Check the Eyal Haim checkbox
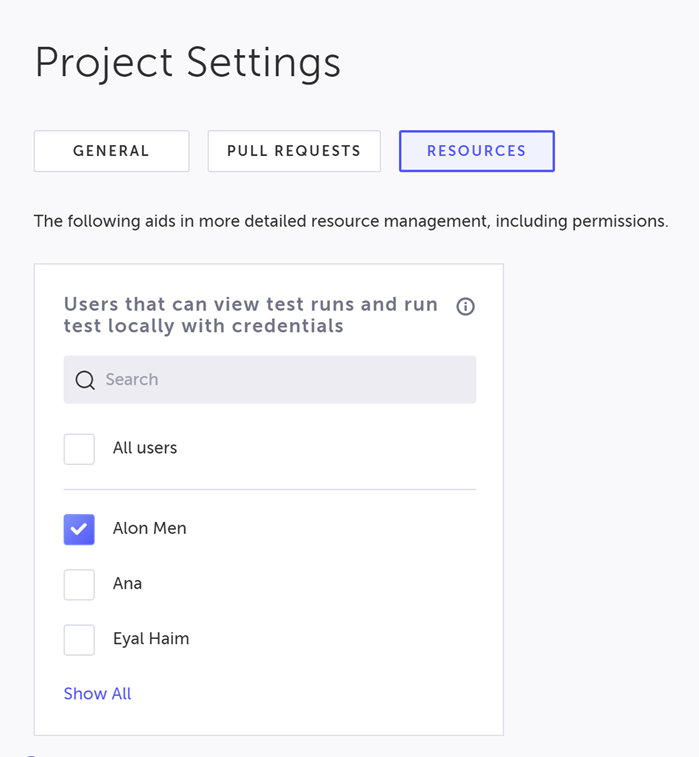The image size is (699, 757). tap(79, 639)
